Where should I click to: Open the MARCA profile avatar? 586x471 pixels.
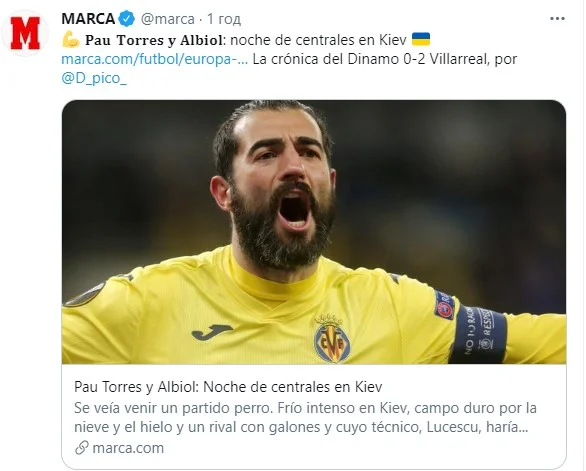25,33
